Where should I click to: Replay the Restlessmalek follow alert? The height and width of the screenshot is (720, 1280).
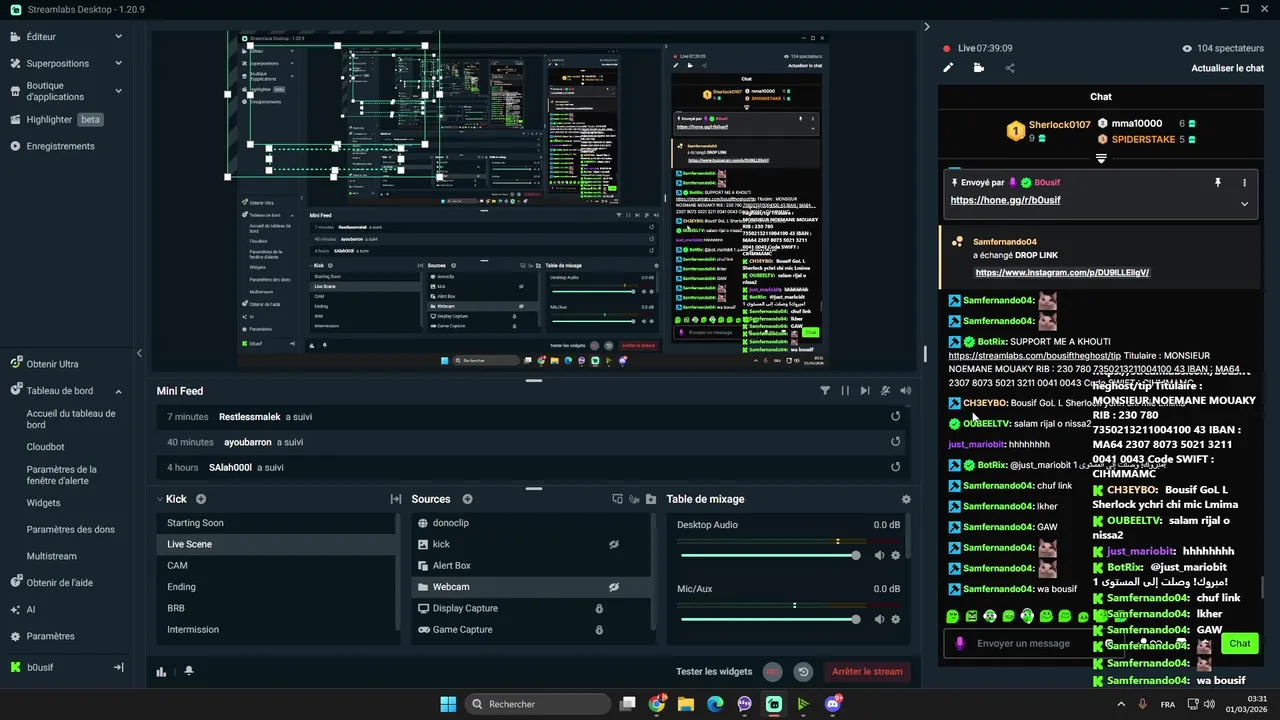pos(895,416)
